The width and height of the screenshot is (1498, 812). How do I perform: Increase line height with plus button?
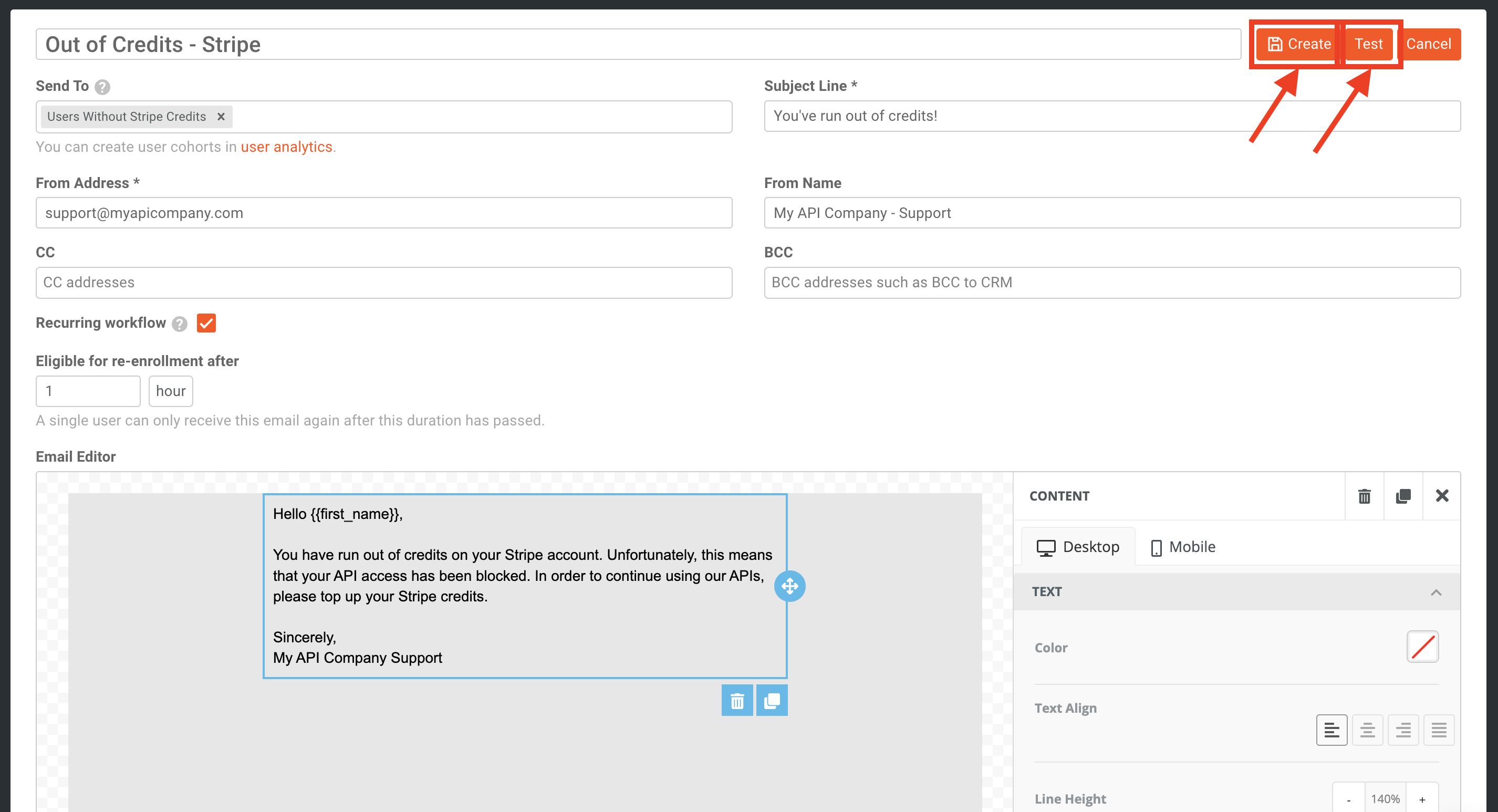click(1422, 799)
